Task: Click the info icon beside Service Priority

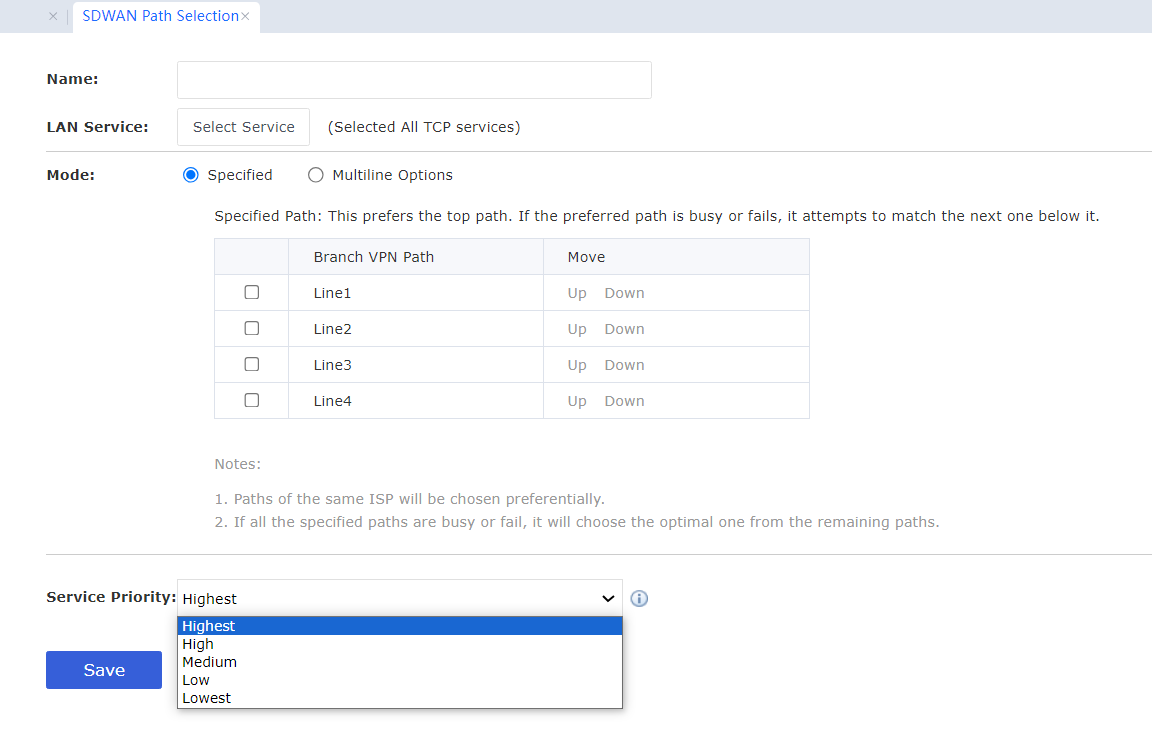Action: tap(640, 599)
